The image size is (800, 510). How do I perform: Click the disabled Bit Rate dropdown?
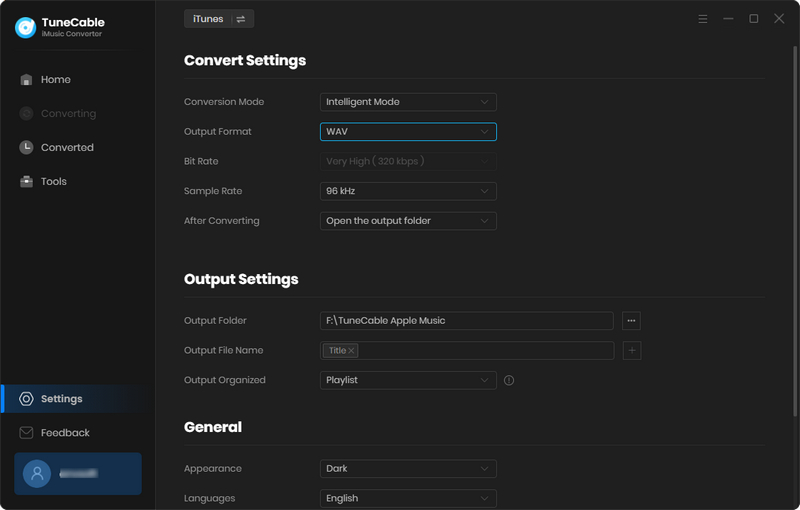click(x=408, y=161)
